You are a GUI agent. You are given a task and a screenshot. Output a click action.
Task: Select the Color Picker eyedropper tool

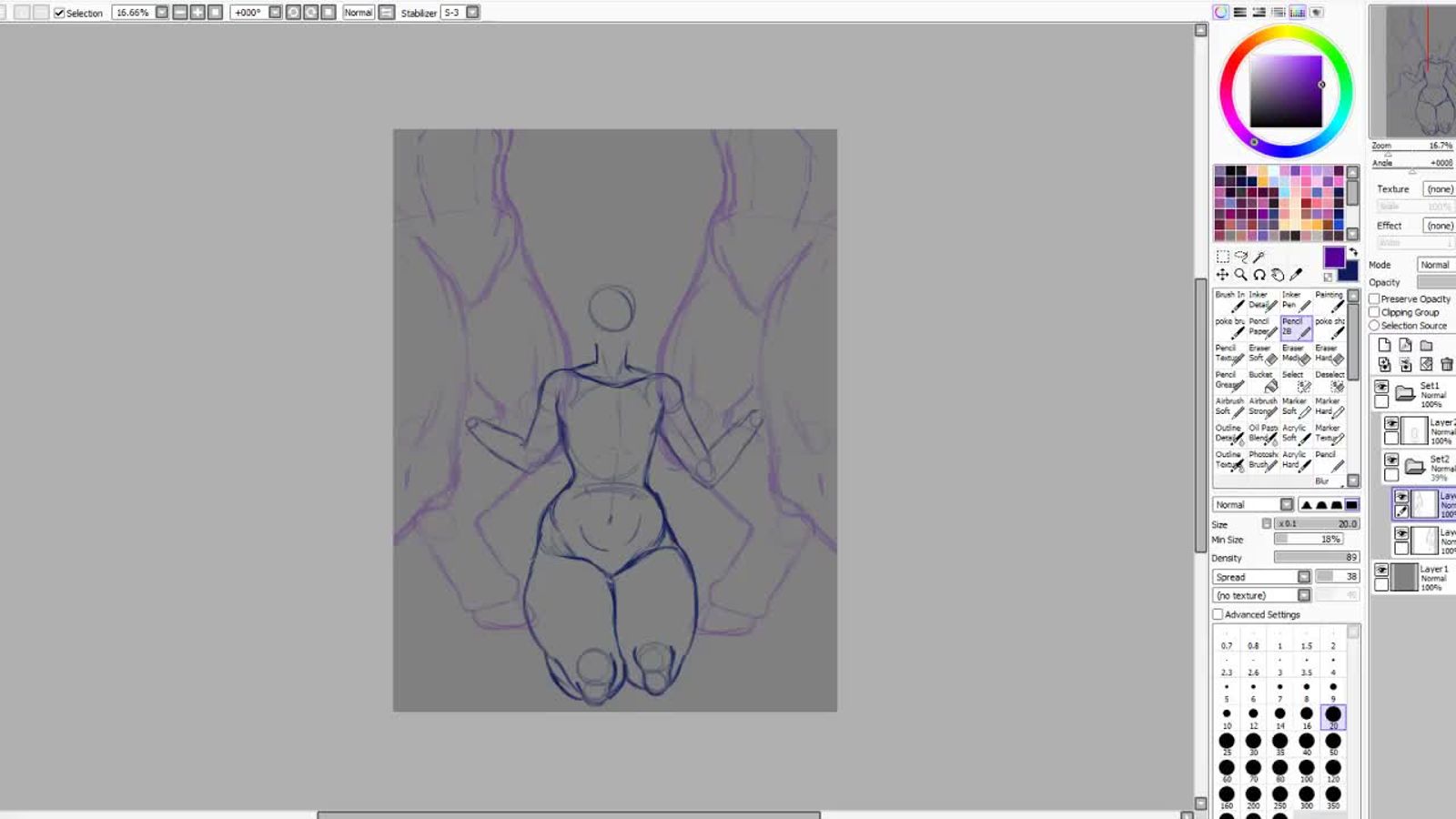1296,275
